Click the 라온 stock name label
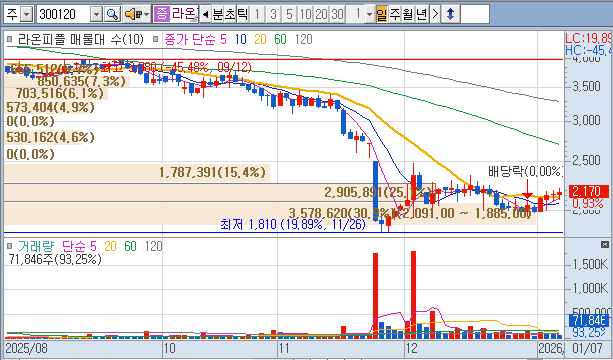 [x=184, y=14]
